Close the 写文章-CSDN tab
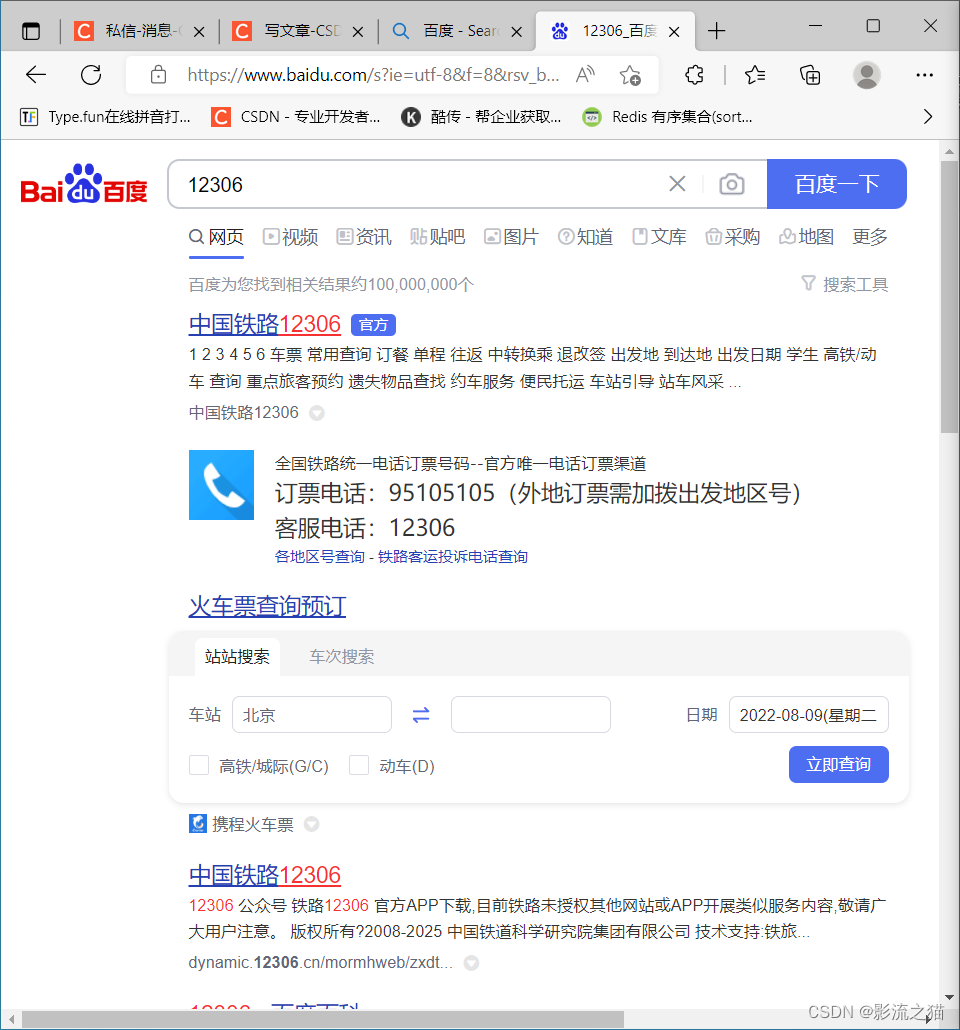This screenshot has height=1030, width=960. tap(358, 32)
